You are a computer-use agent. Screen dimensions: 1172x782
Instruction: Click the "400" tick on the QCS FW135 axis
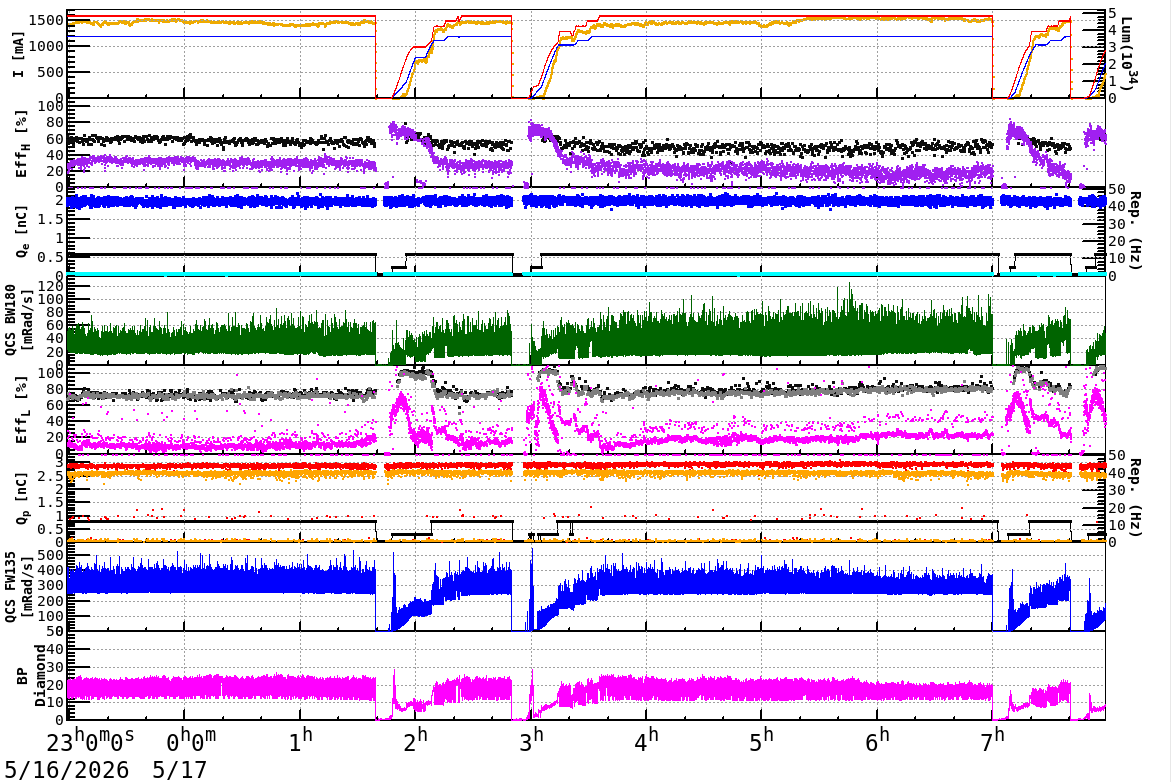coord(51,570)
